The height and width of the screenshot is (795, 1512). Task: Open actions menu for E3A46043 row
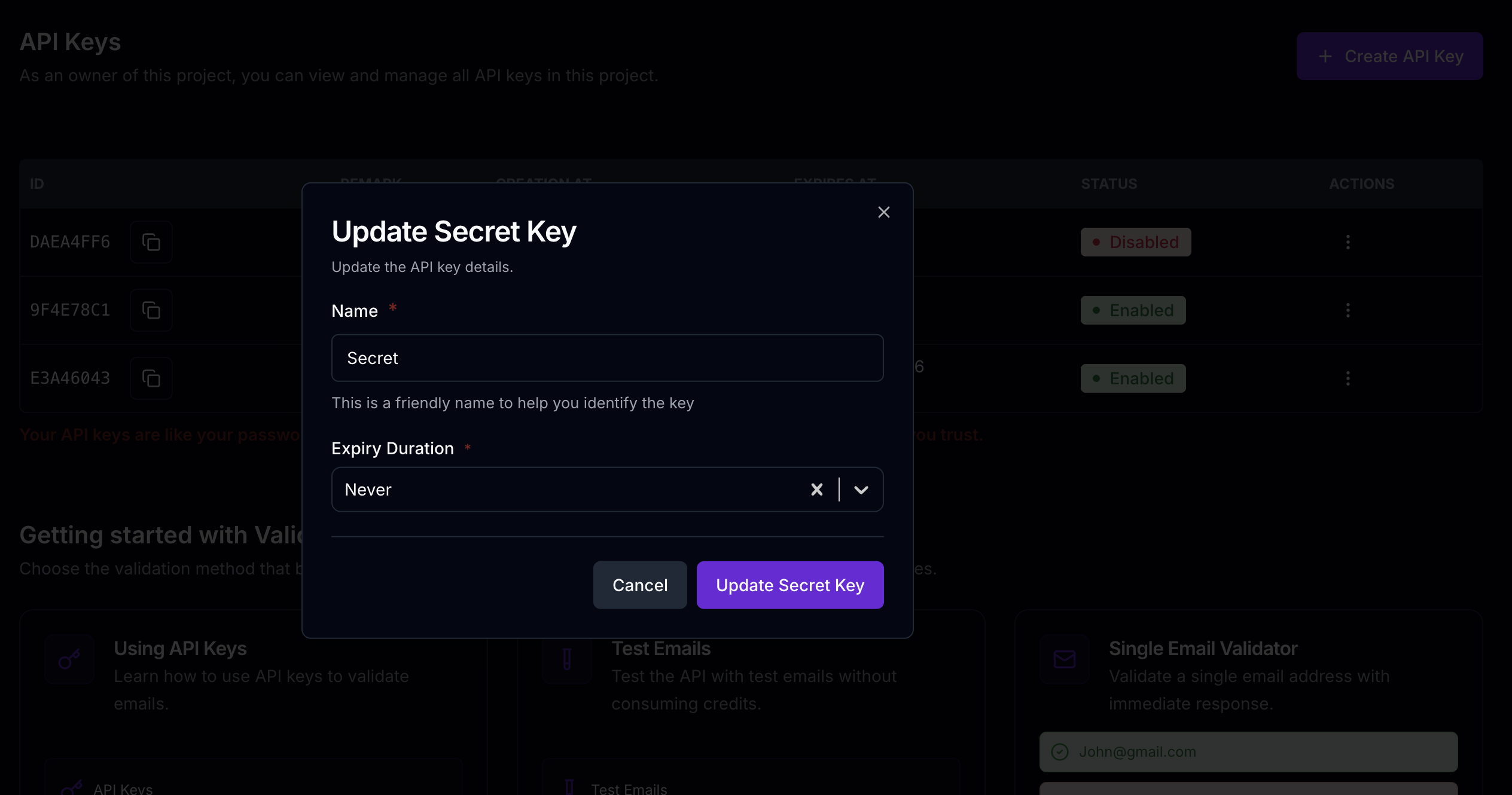(1348, 378)
